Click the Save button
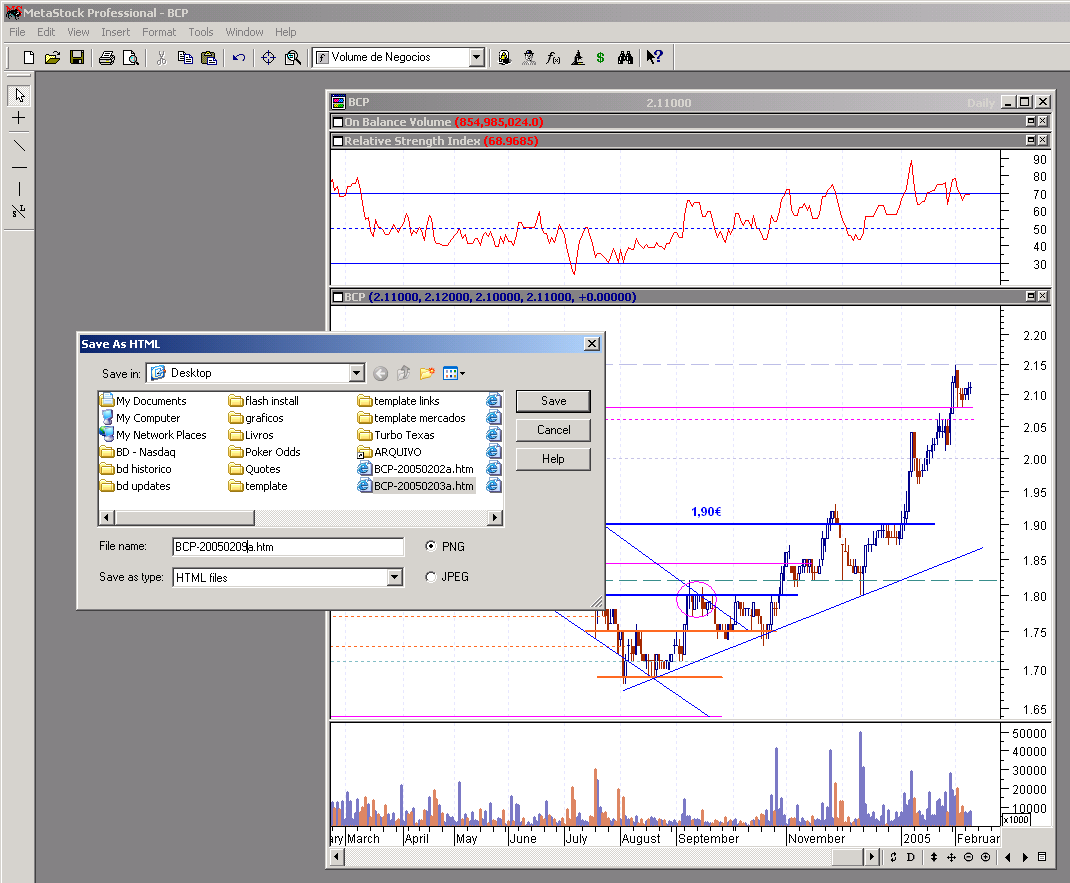The width and height of the screenshot is (1070, 883). pos(553,401)
